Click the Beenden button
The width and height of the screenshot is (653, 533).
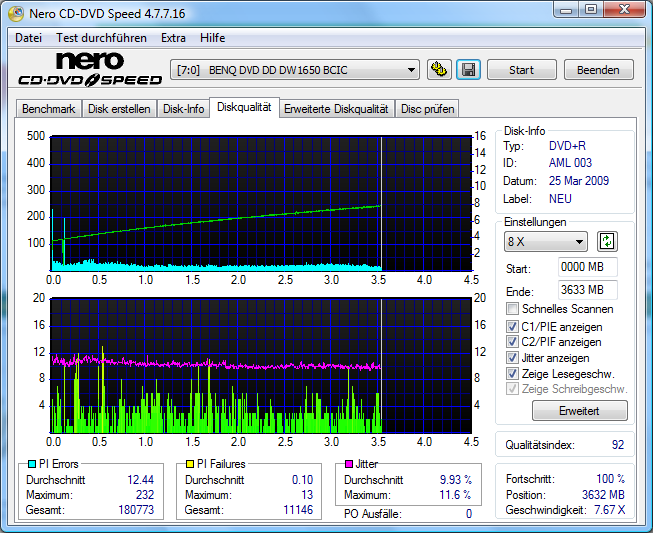598,70
